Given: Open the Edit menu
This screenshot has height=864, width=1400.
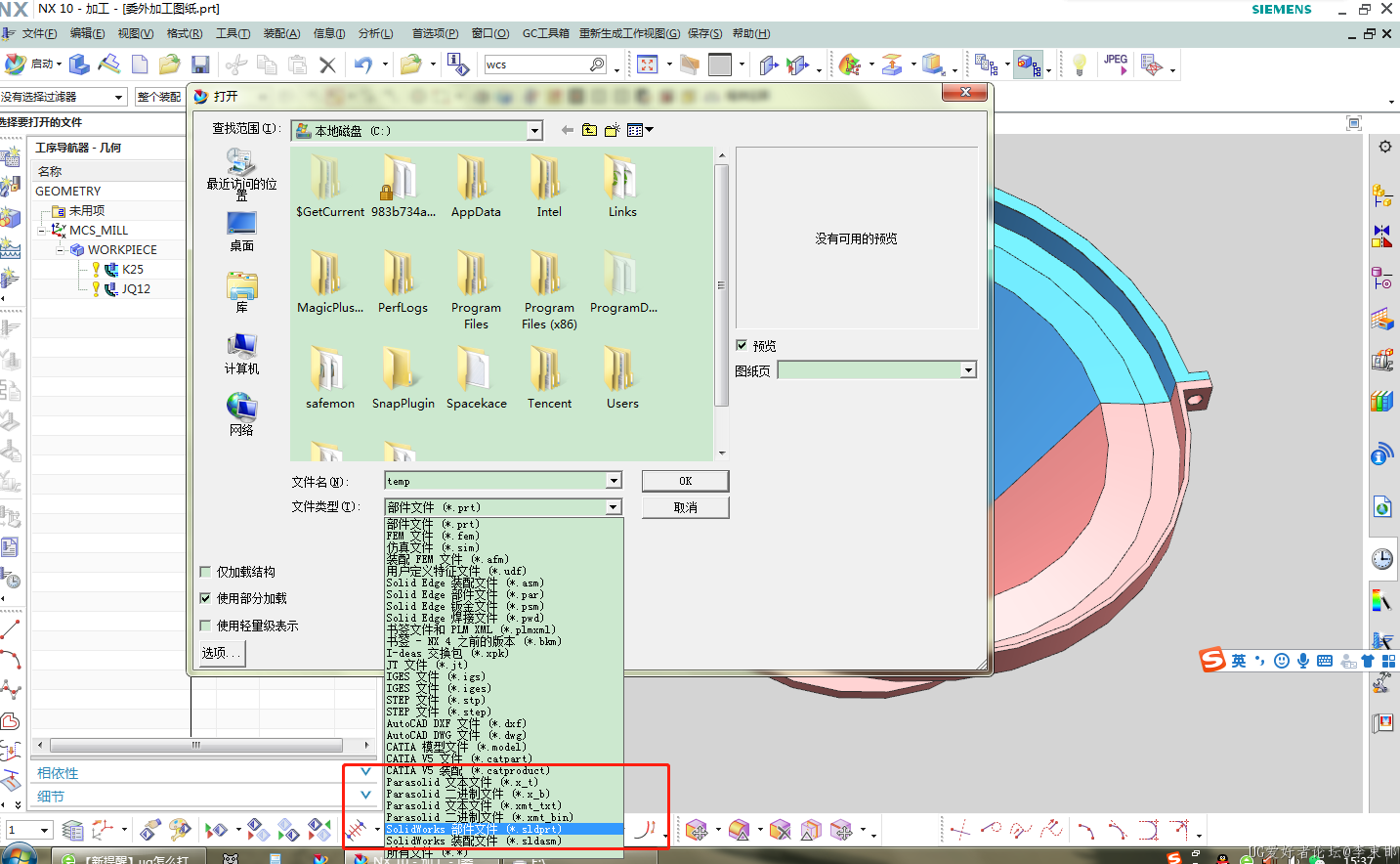Looking at the screenshot, I should (87, 33).
